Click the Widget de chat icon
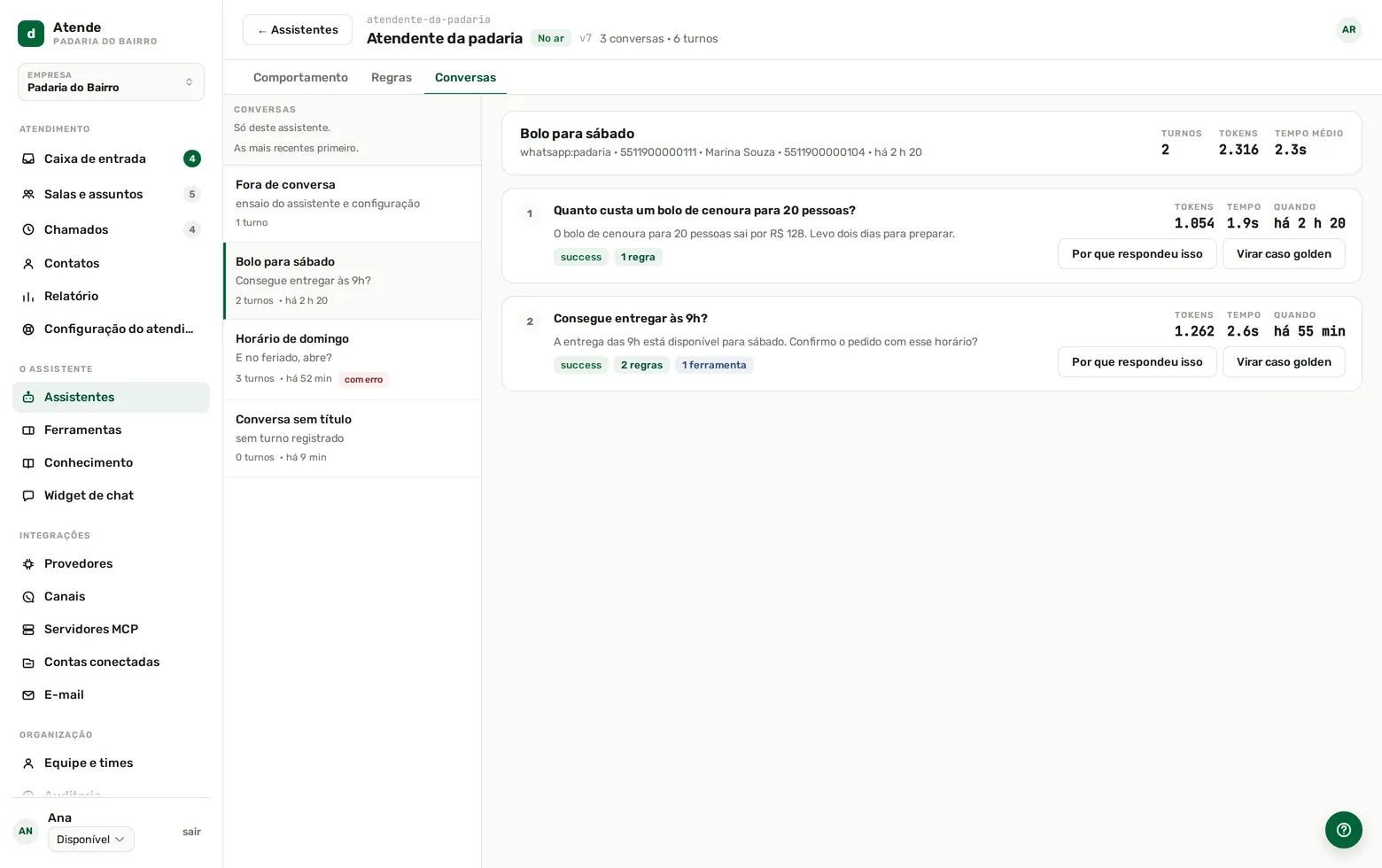The height and width of the screenshot is (868, 1382). pyautogui.click(x=28, y=496)
